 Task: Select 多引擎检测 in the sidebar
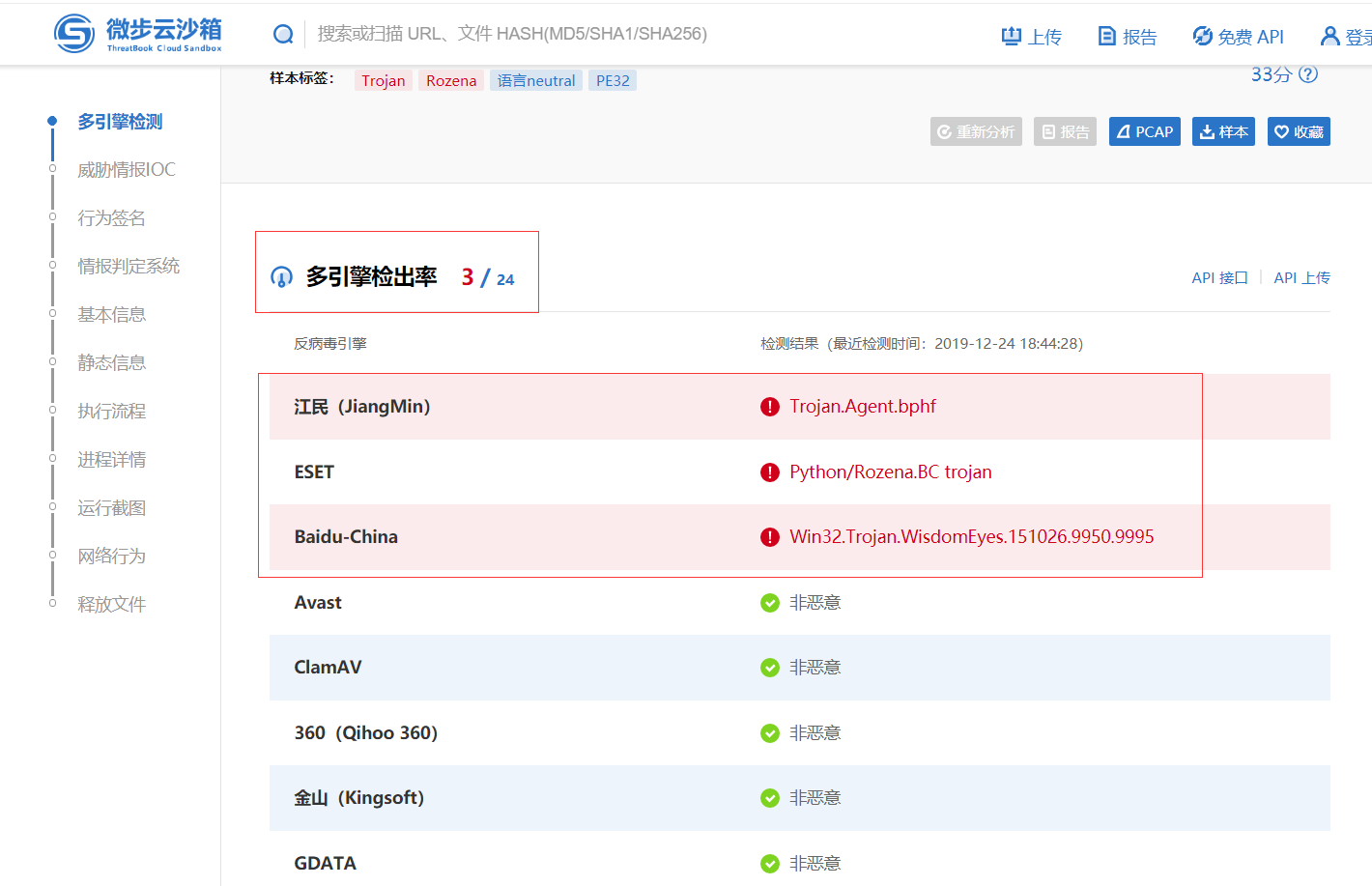coord(120,122)
